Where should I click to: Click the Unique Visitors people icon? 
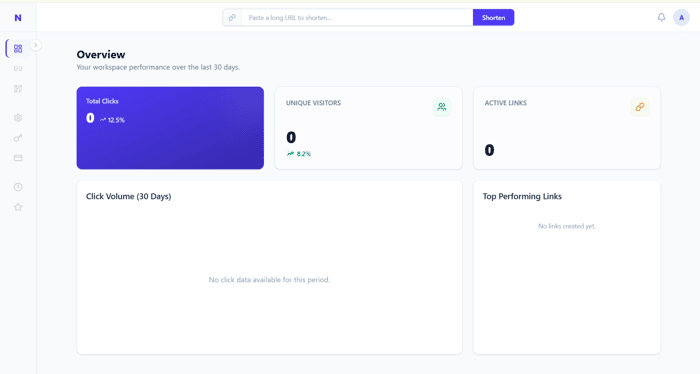[442, 107]
